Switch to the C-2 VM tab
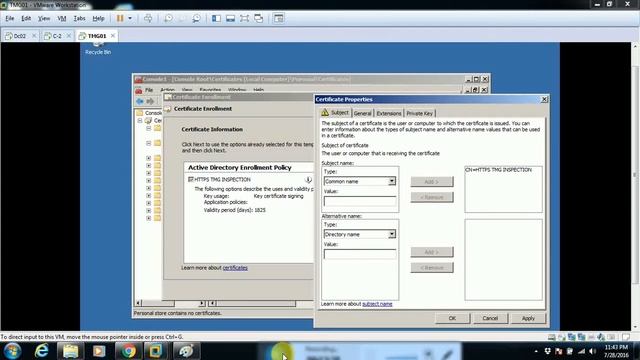Screen dimensions: 640x360 tap(57, 36)
